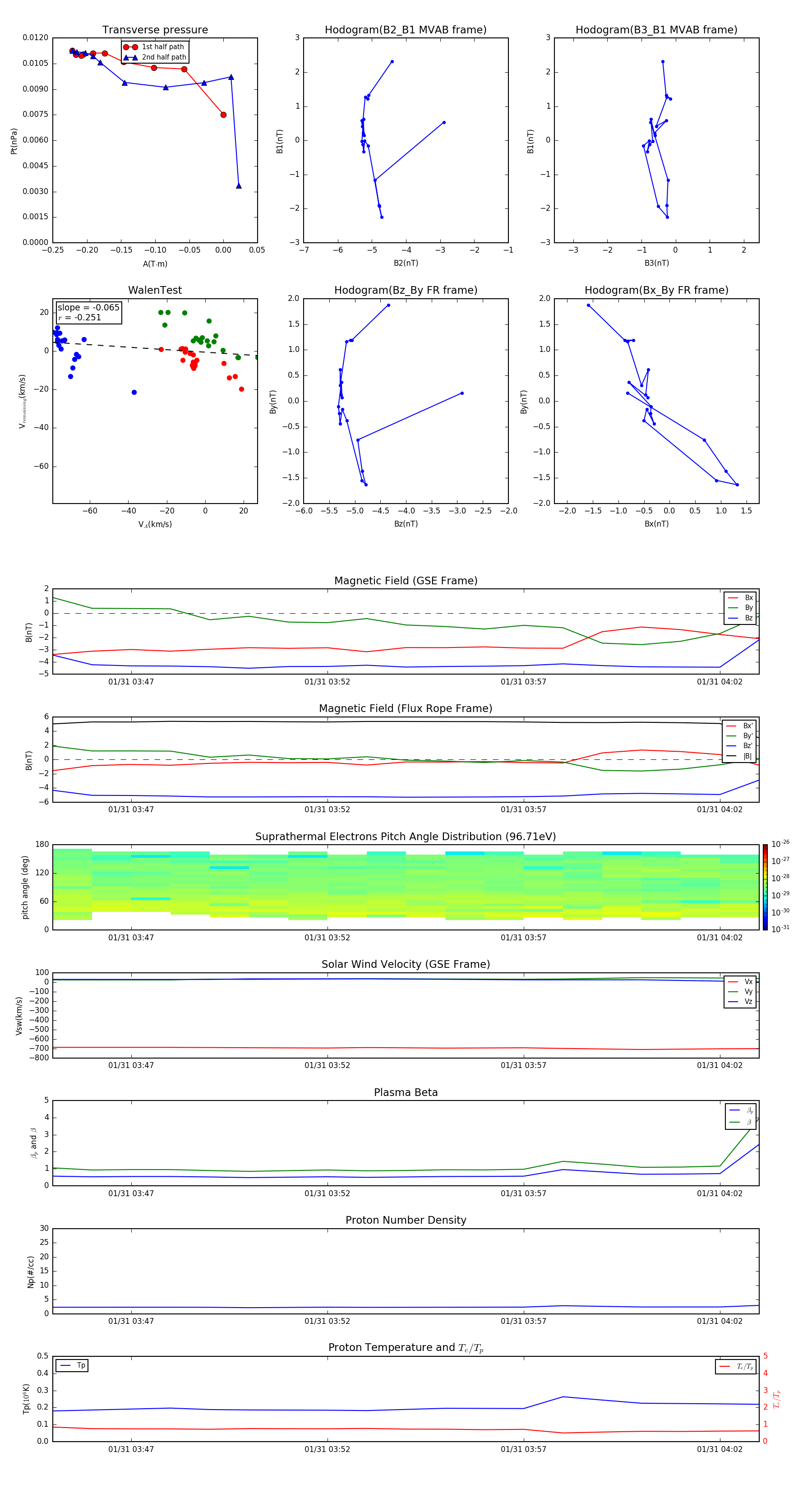Click the lowest blue dot in WalenTest plot
Image resolution: width=812 pixels, height=1489 pixels.
tap(134, 393)
